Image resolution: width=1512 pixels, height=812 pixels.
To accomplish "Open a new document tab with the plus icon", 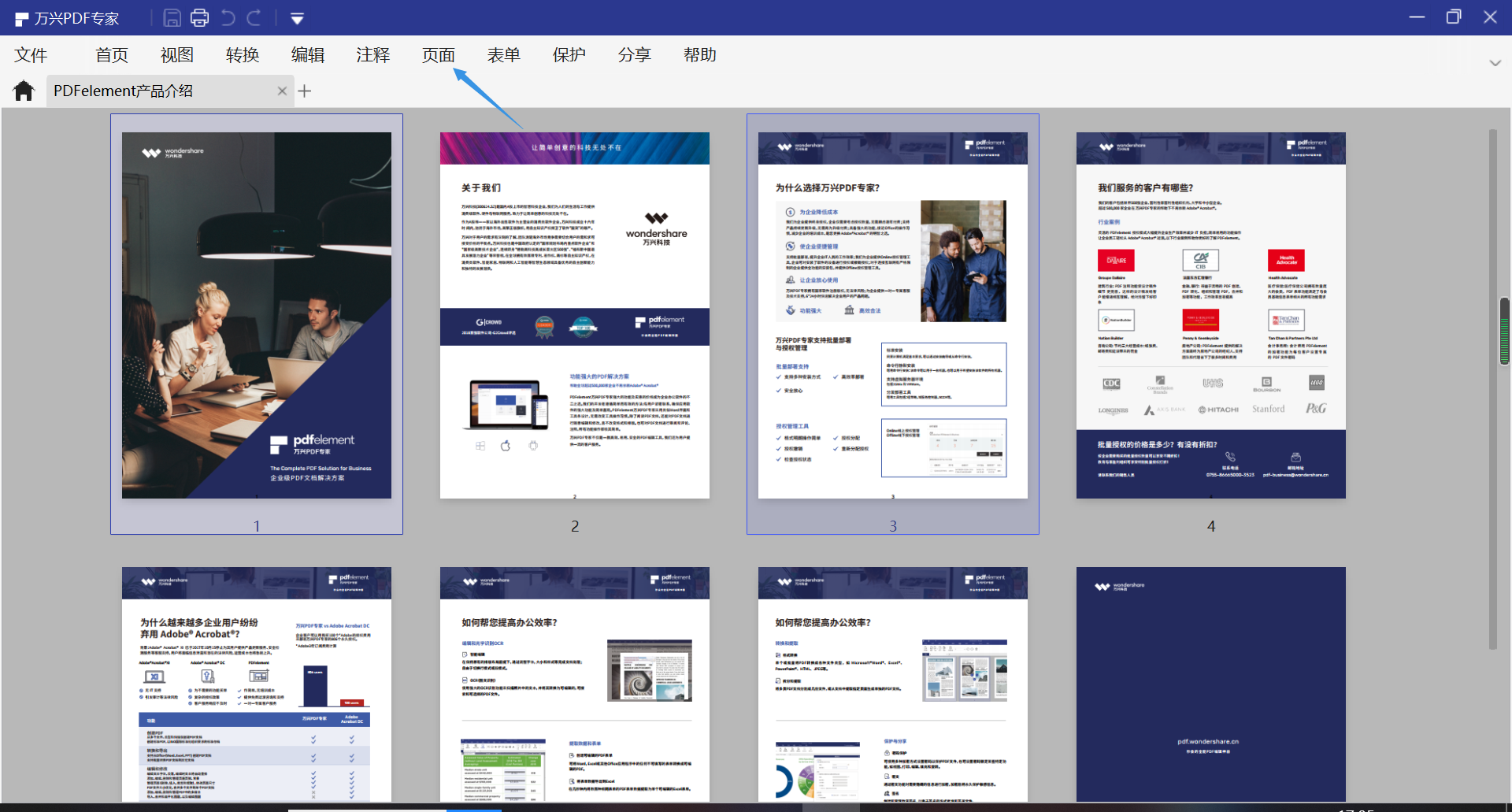I will 305,91.
